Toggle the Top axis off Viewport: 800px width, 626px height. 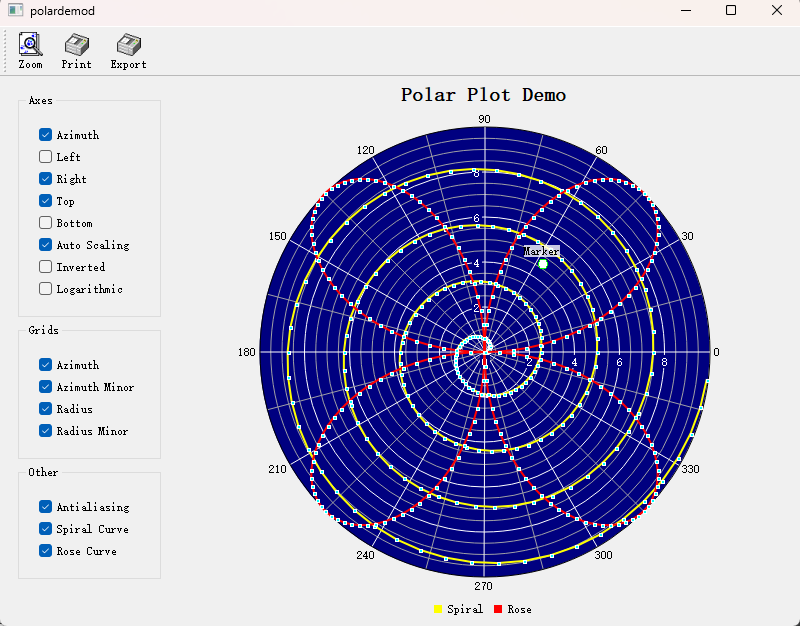point(45,200)
